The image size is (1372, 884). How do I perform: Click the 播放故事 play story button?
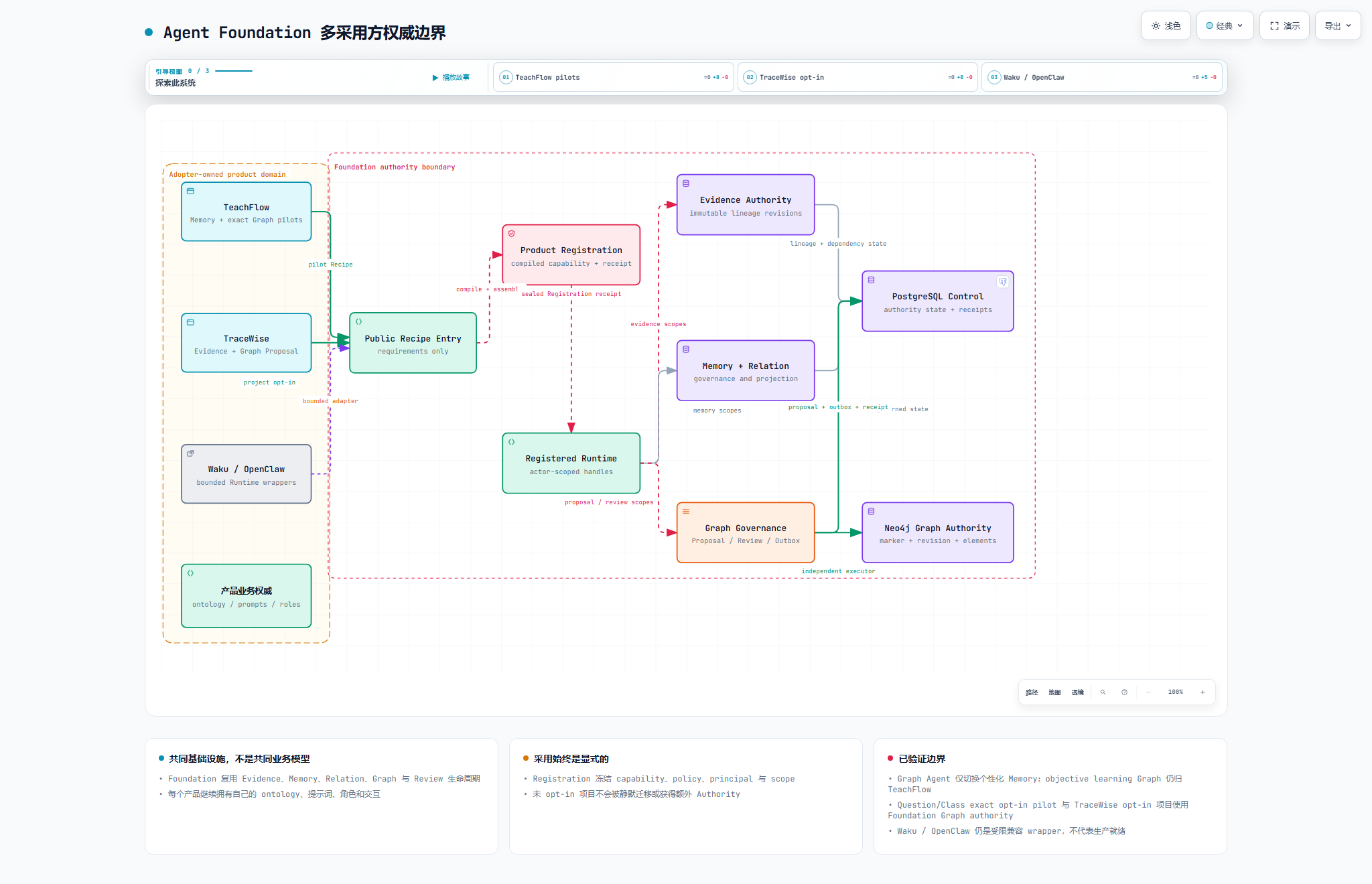451,78
